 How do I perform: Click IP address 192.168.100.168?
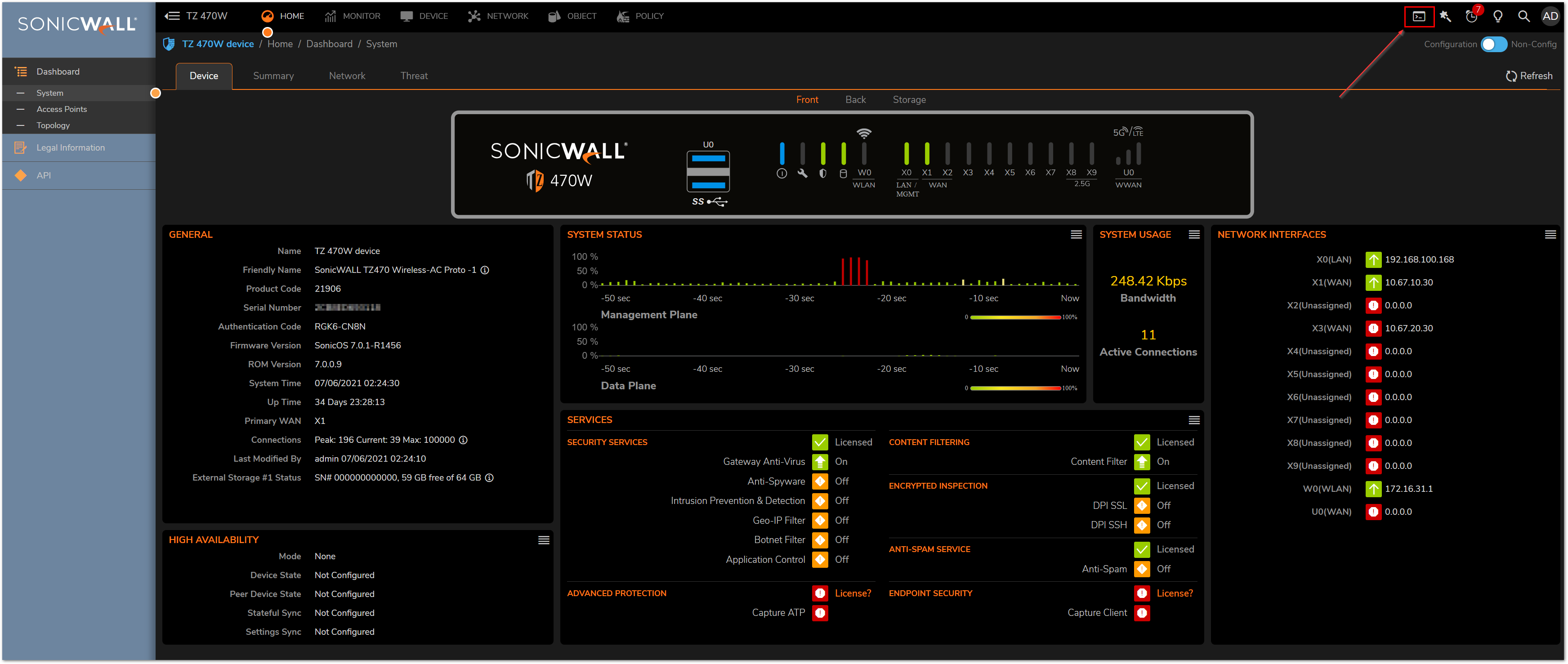[x=1419, y=260]
